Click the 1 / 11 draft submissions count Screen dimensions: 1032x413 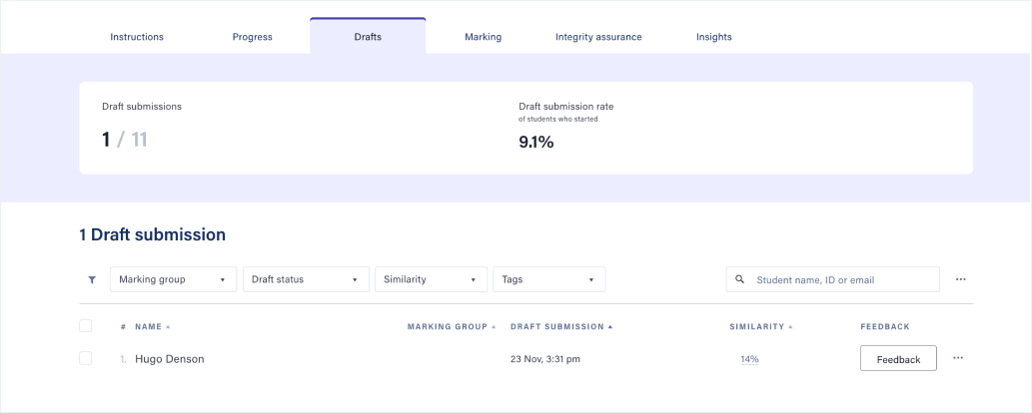point(124,139)
